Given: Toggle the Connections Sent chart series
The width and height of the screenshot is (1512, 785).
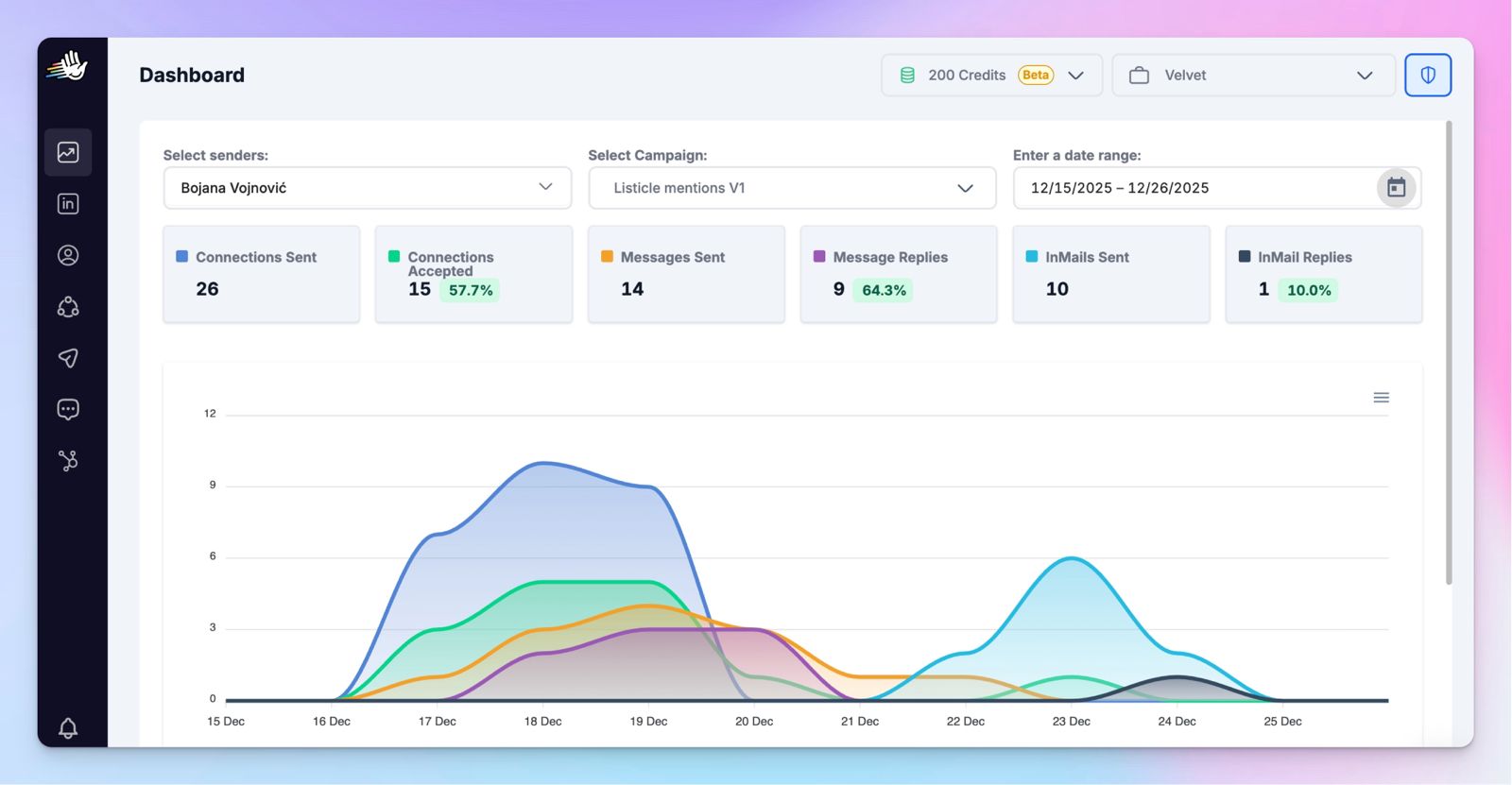Looking at the screenshot, I should (247, 257).
